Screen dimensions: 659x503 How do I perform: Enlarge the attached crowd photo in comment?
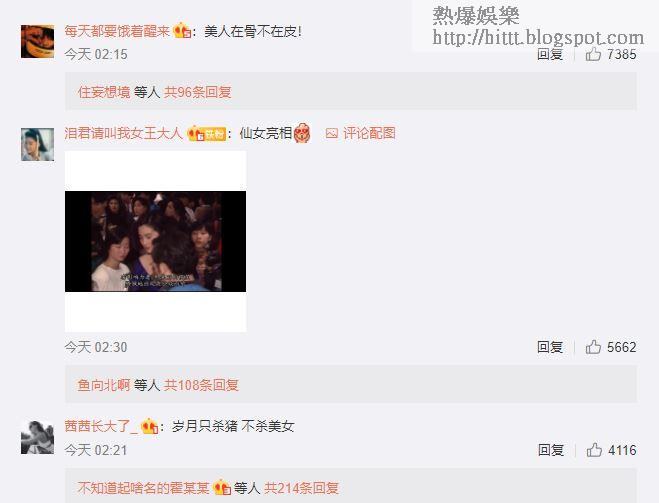[156, 241]
